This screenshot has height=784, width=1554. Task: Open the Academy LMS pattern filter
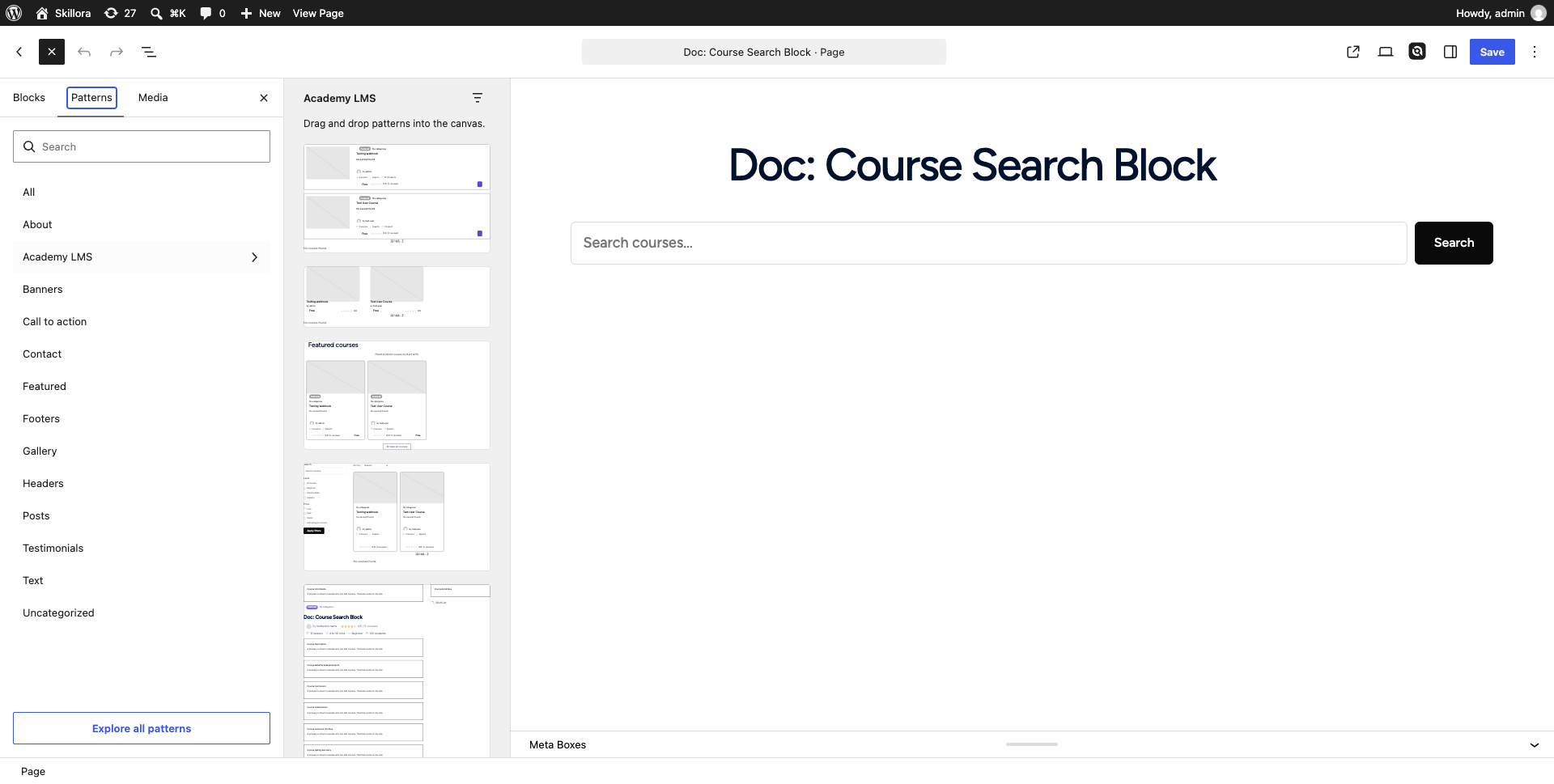[x=478, y=98]
